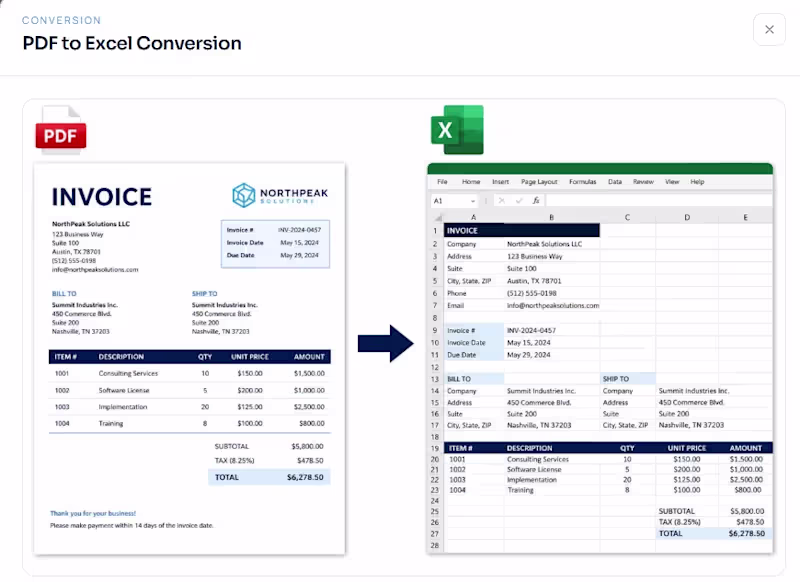Click the 'PDF to Excel Conversion' title
Screen dimensions: 800x582
(x=132, y=43)
